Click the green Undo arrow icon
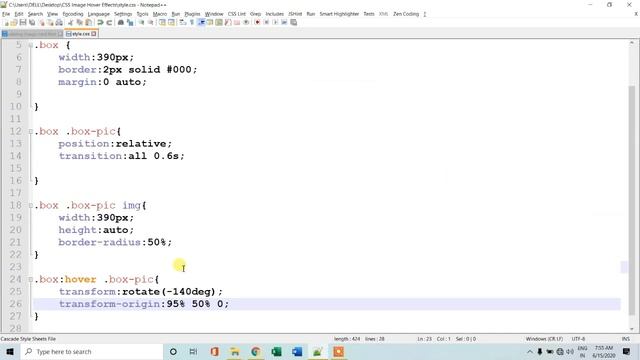The height and width of the screenshot is (360, 640). click(x=100, y=22)
